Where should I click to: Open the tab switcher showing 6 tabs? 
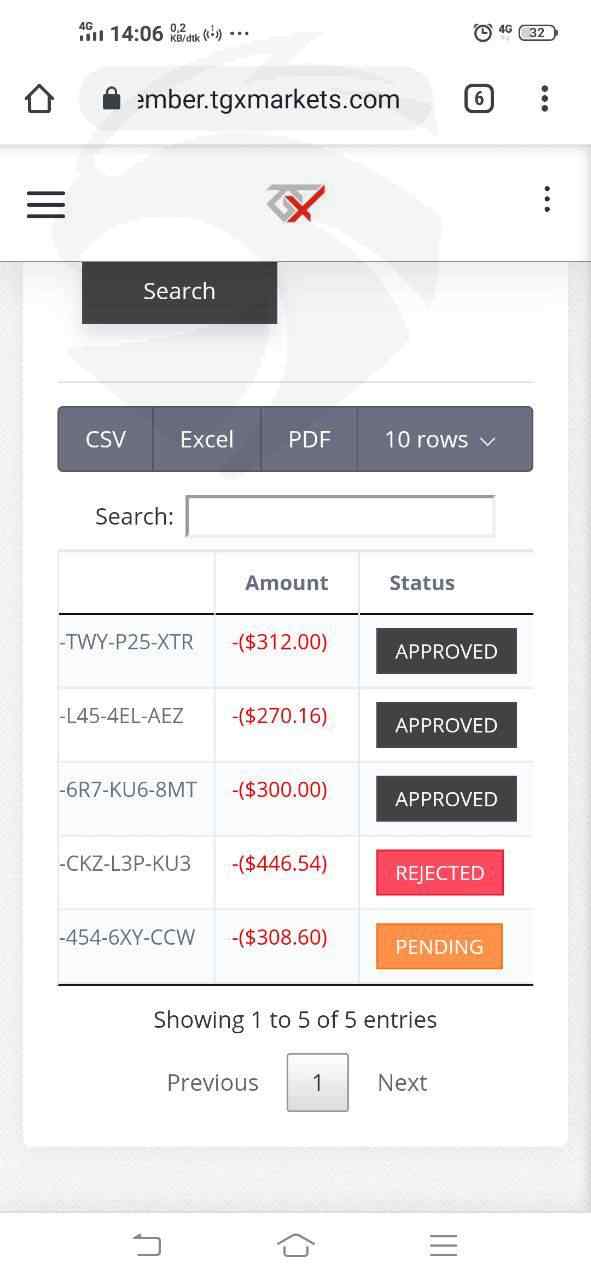point(478,98)
